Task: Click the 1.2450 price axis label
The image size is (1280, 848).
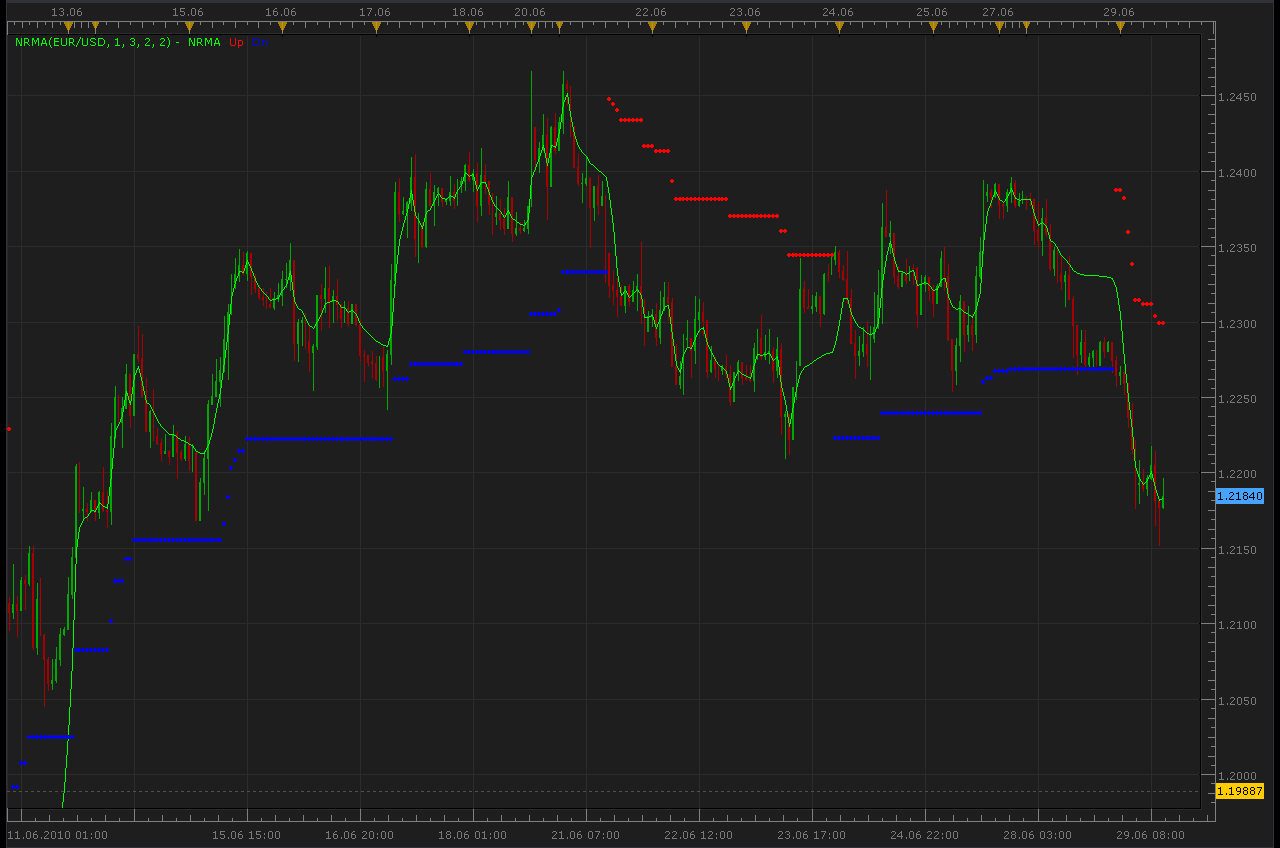Action: (1238, 97)
